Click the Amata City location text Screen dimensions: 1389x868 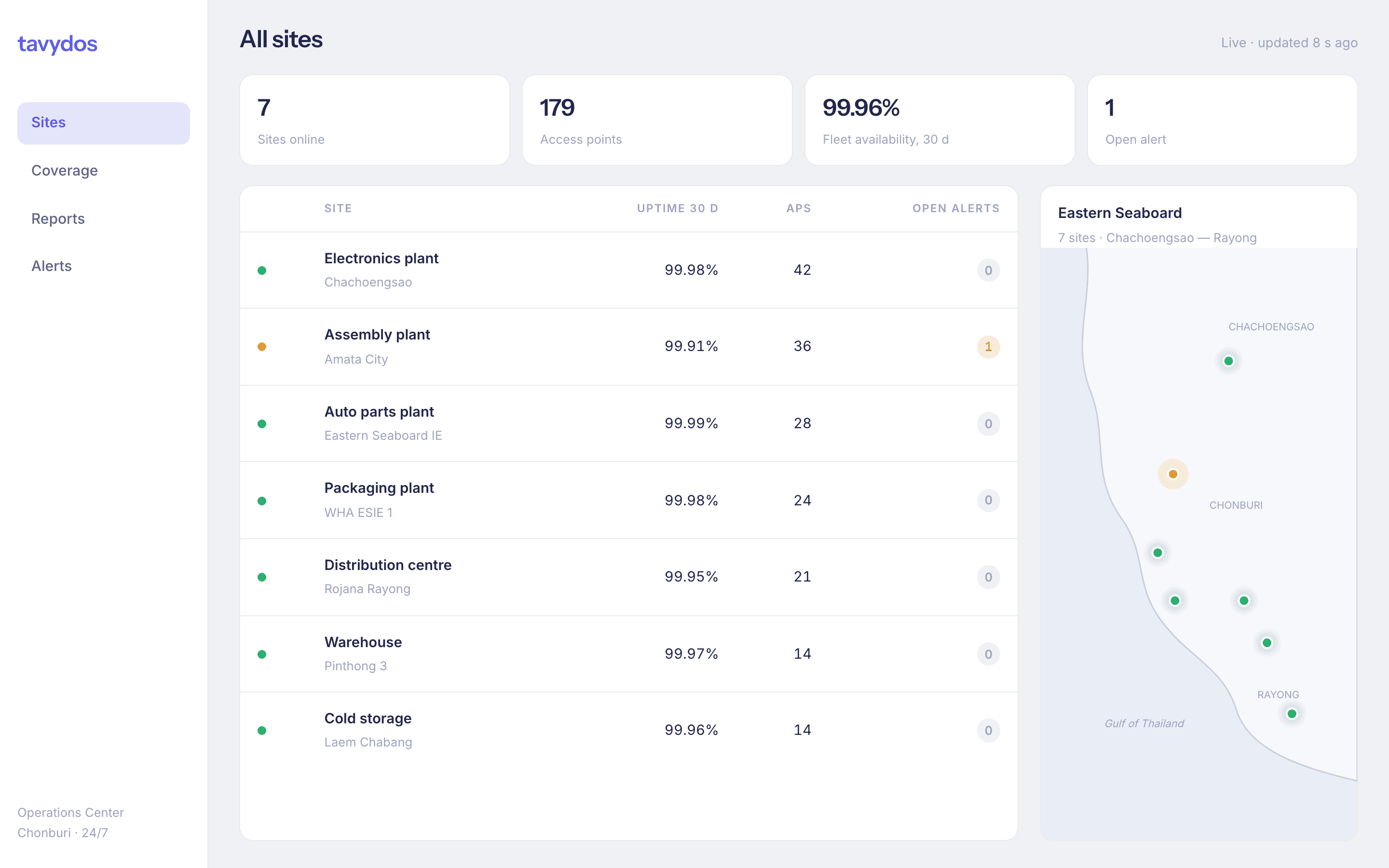tap(356, 359)
